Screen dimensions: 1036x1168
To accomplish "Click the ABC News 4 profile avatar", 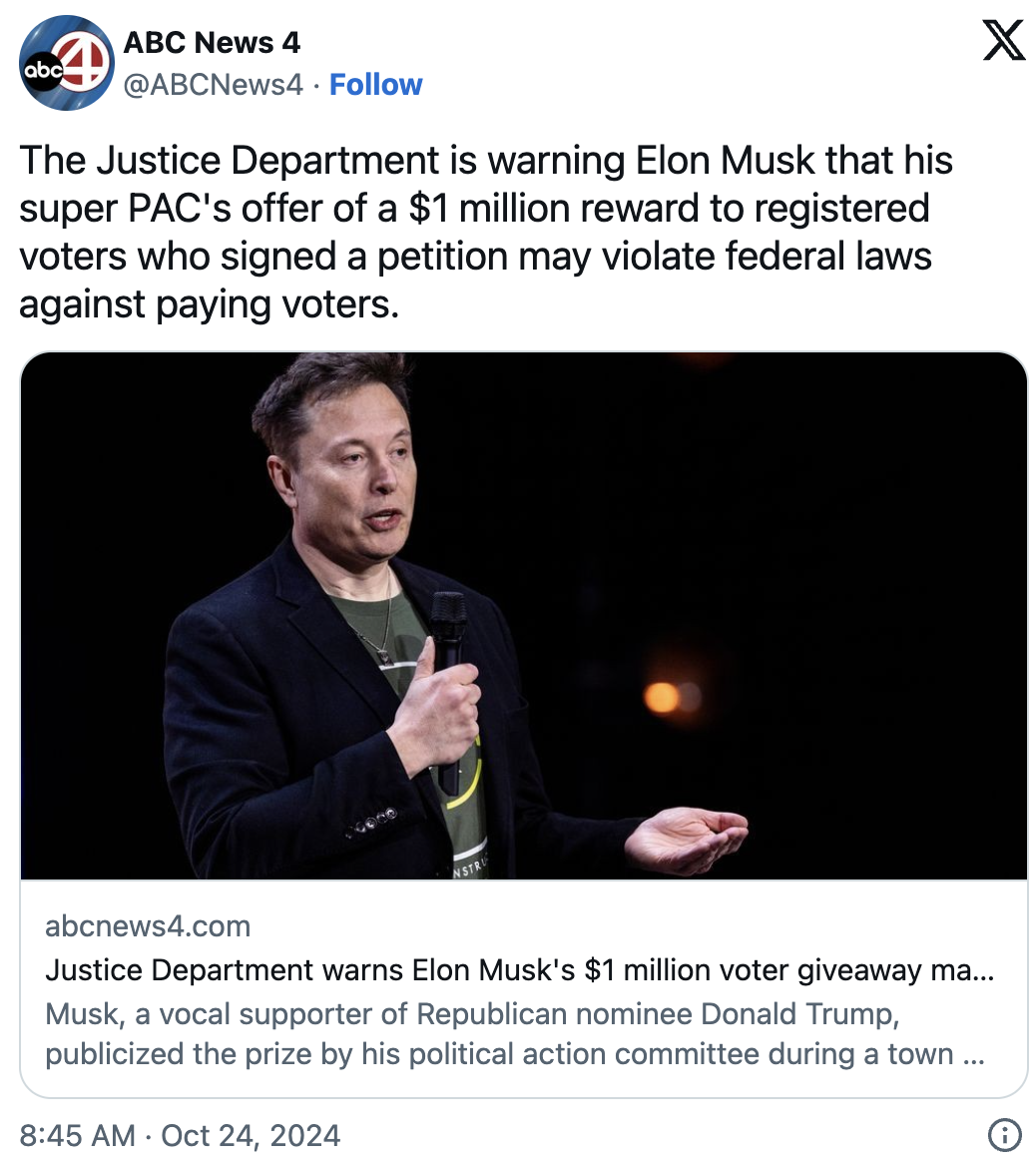I will (x=67, y=63).
